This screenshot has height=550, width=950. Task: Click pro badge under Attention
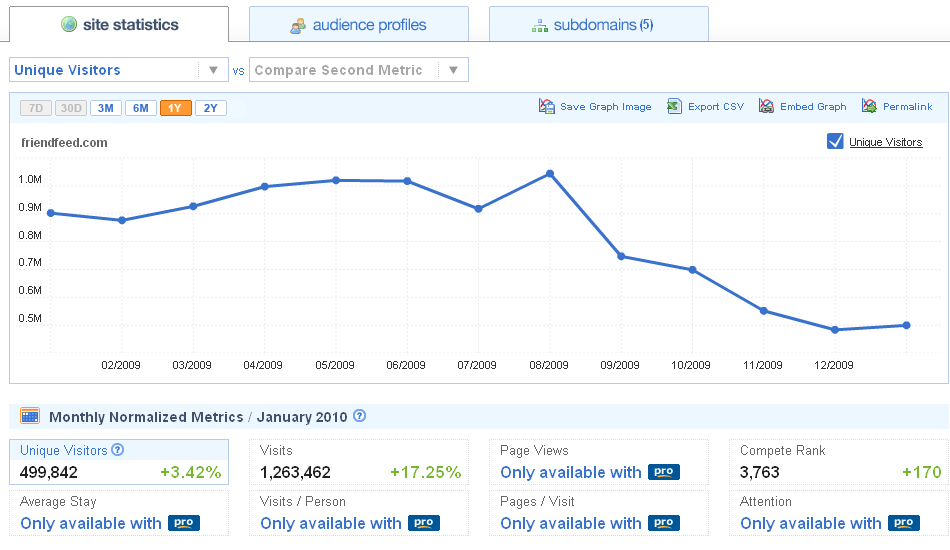pyautogui.click(x=903, y=523)
